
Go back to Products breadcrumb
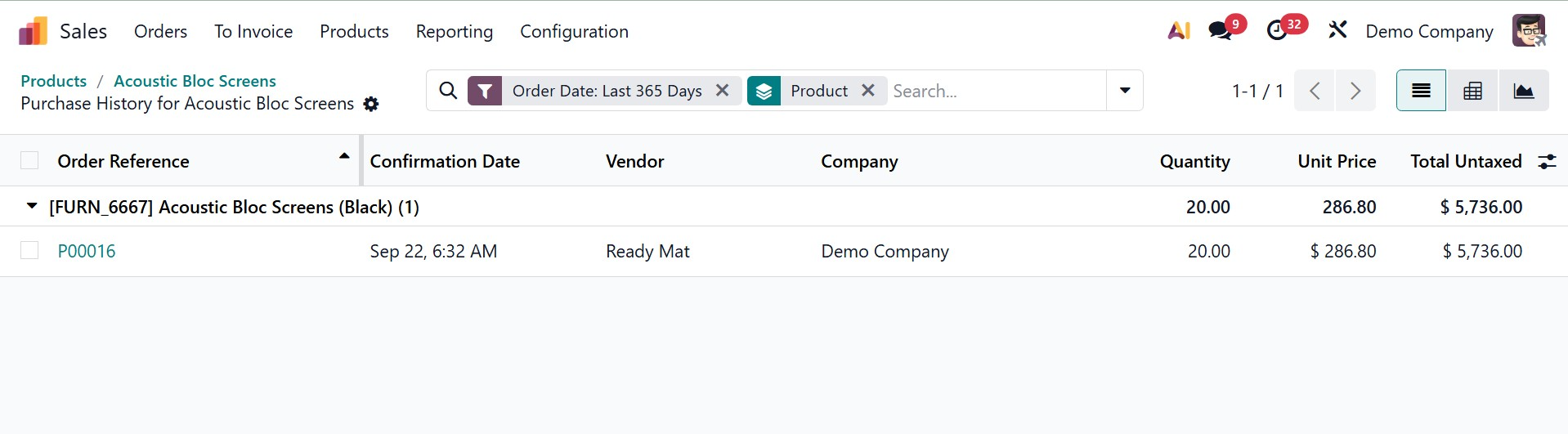click(53, 81)
